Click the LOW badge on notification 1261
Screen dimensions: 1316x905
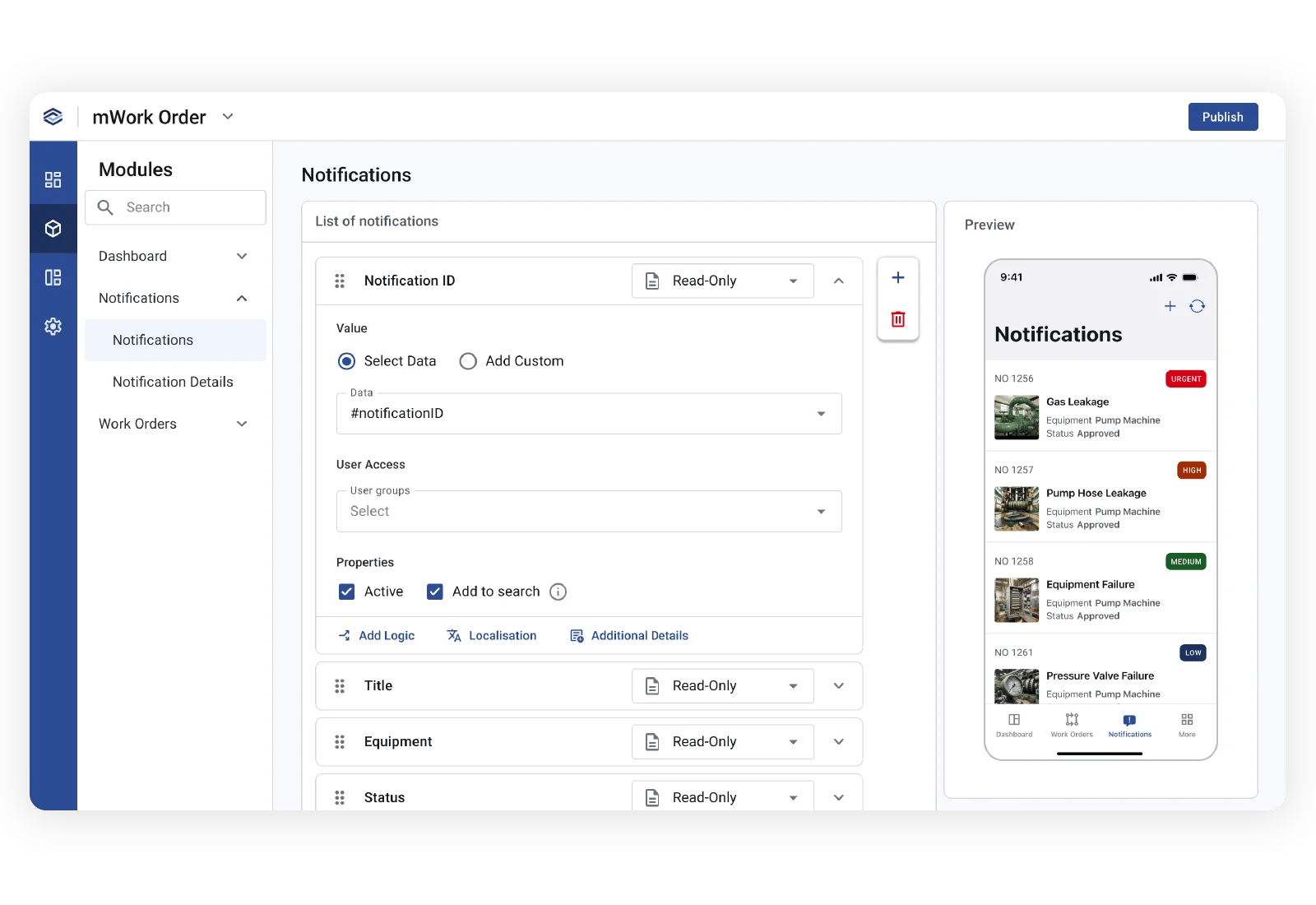tap(1193, 653)
